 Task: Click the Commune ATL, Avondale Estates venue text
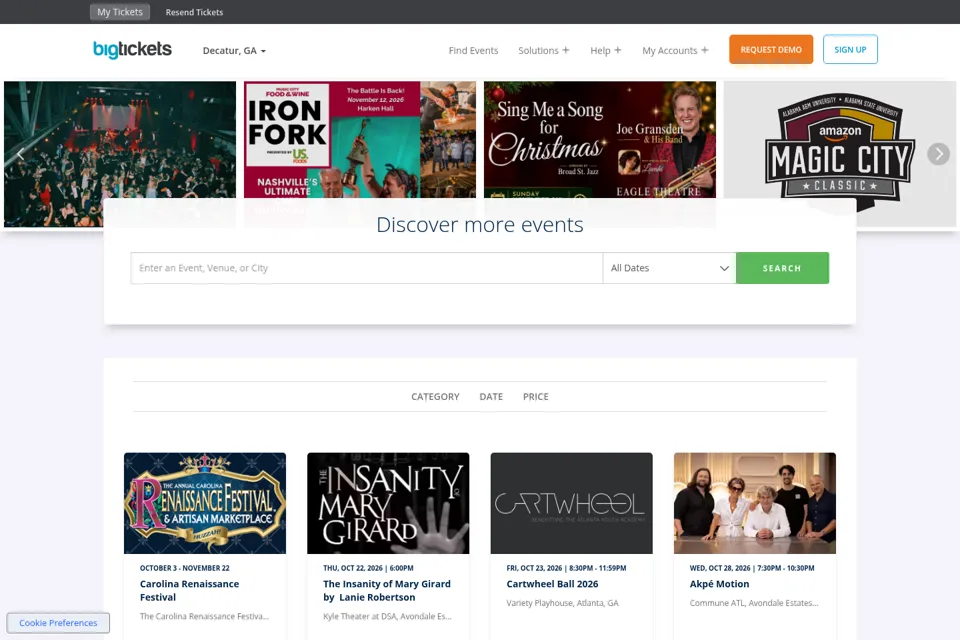[754, 603]
